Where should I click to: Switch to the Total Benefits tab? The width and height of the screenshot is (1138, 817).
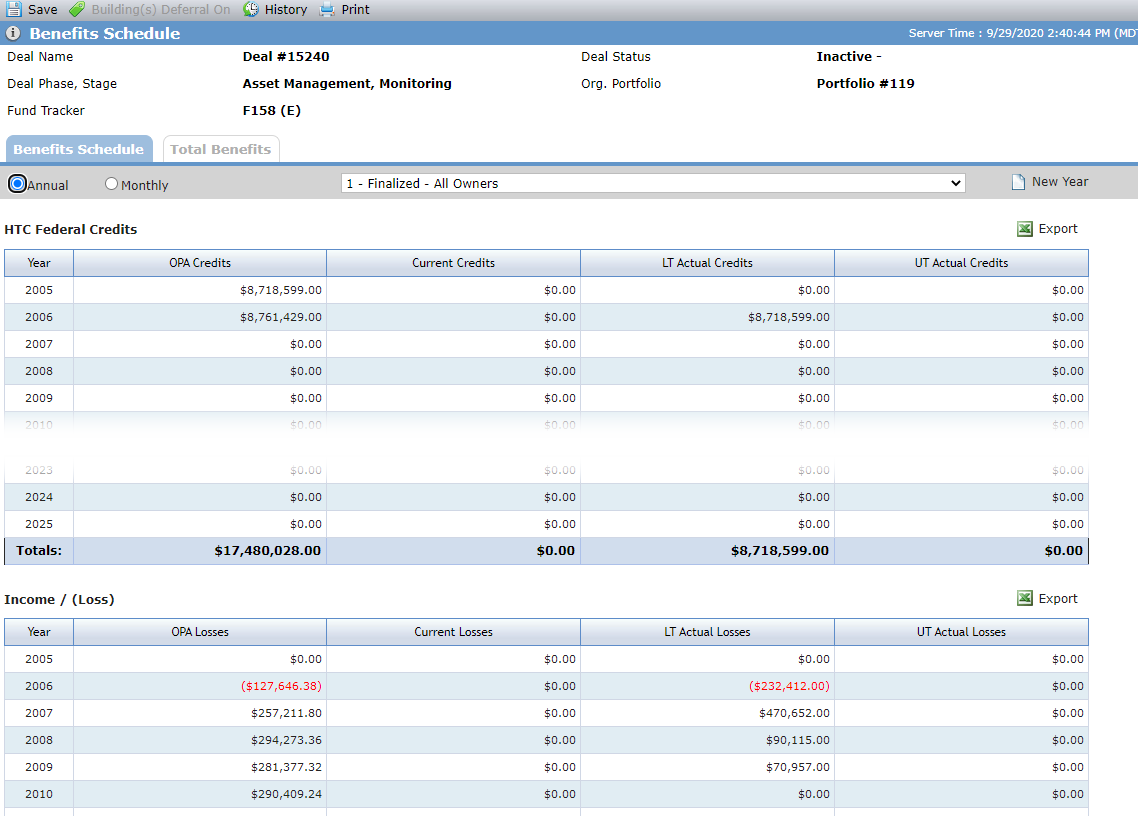[221, 149]
